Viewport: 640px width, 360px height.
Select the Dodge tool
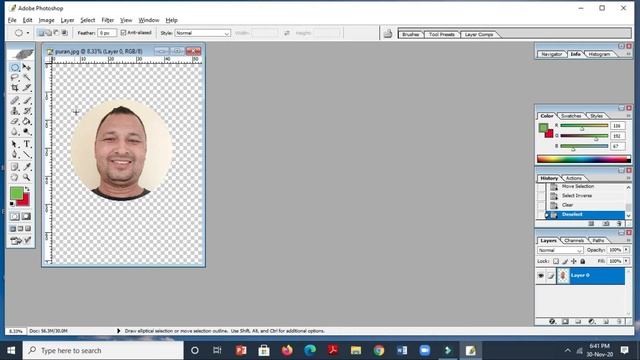[27, 131]
